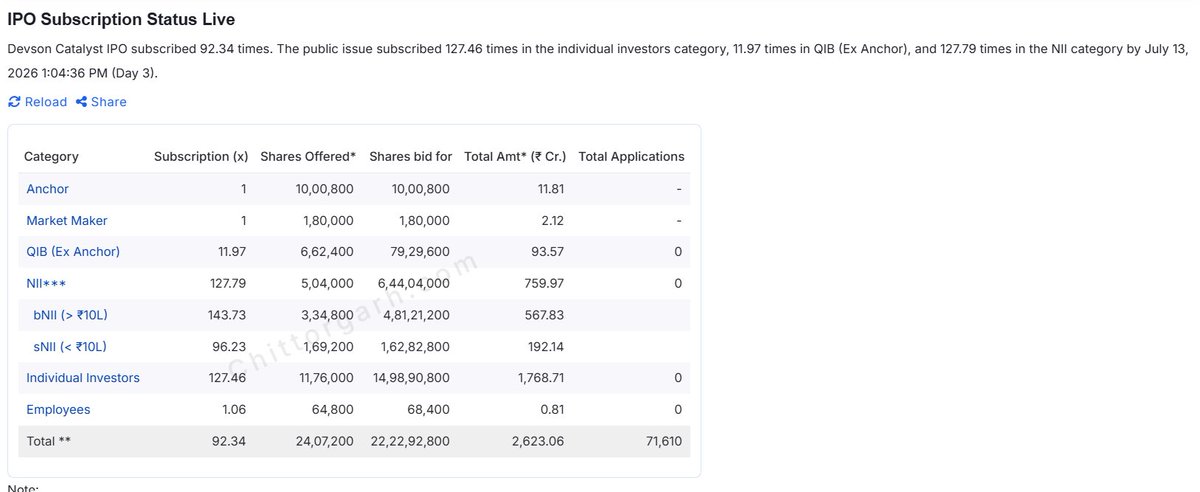Click the 1,62,82,800 shares bid cell
The image size is (1200, 492).
(416, 347)
